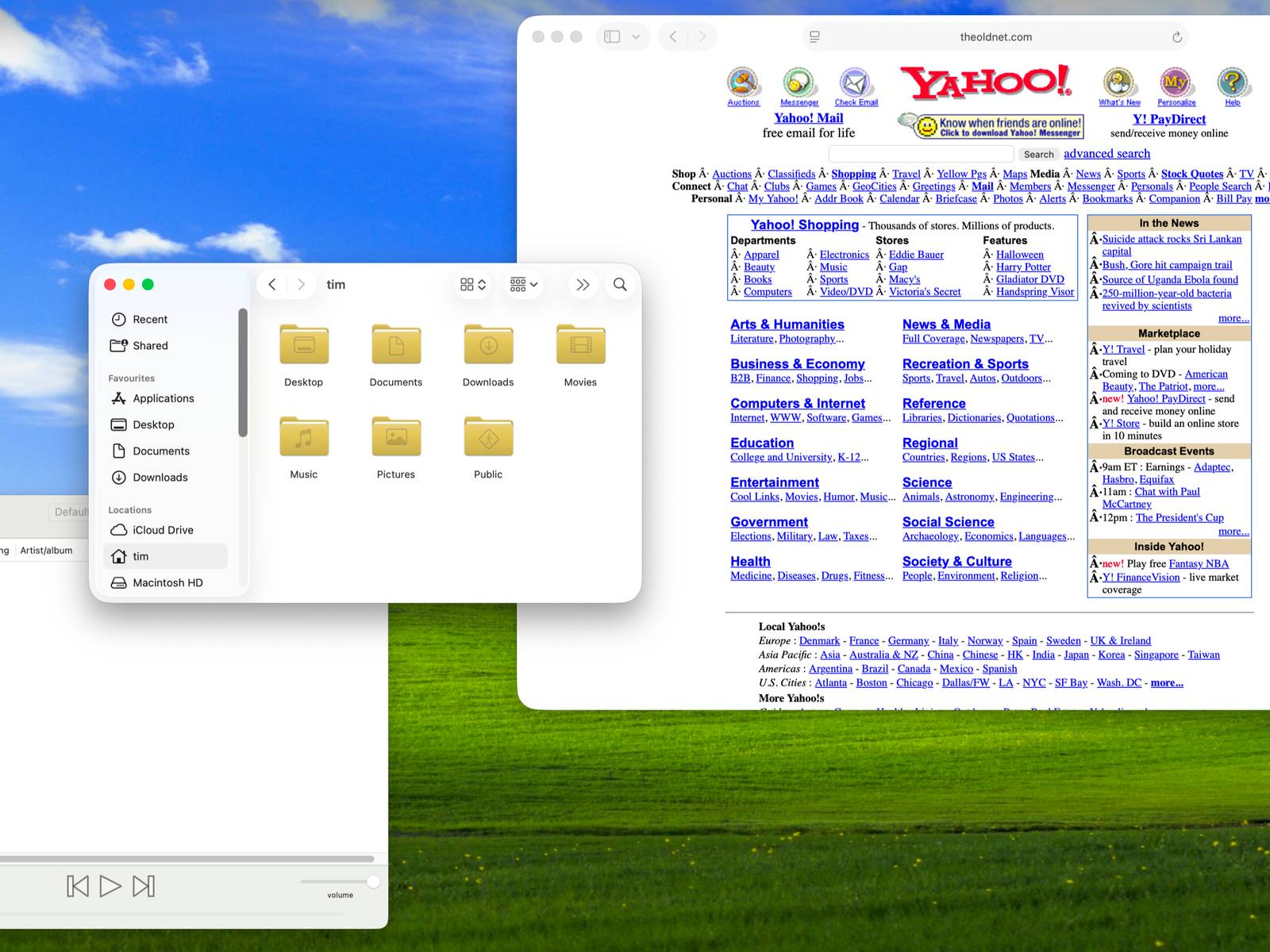Adjust the volume slider knob

373,881
